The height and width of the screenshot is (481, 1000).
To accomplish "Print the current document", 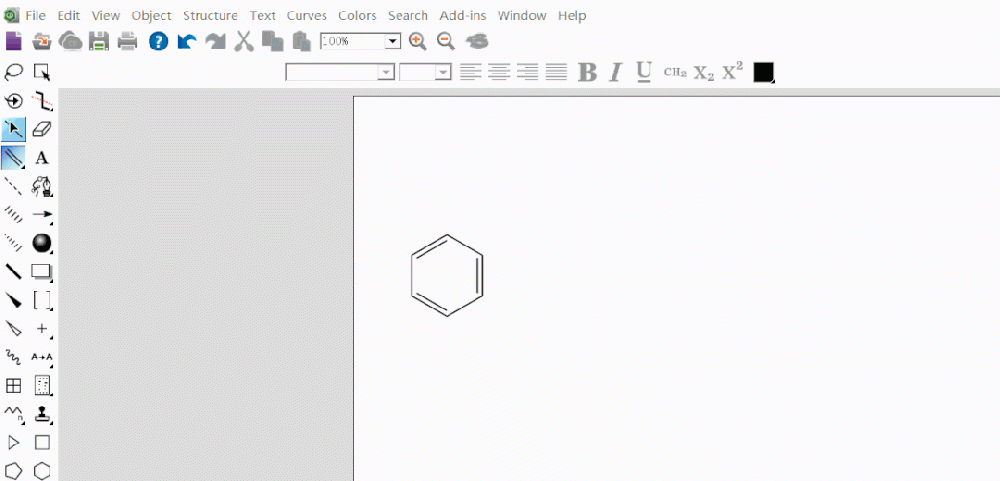I will coord(128,41).
